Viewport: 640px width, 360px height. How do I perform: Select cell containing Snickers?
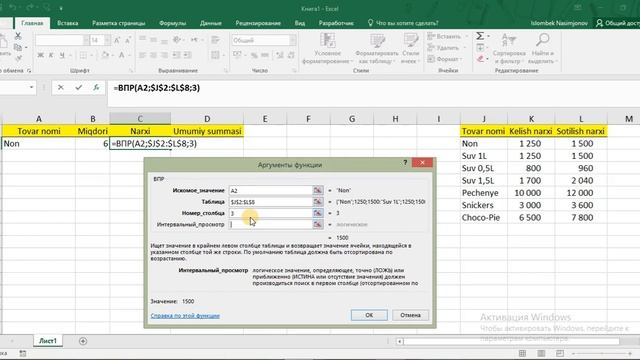click(x=484, y=205)
